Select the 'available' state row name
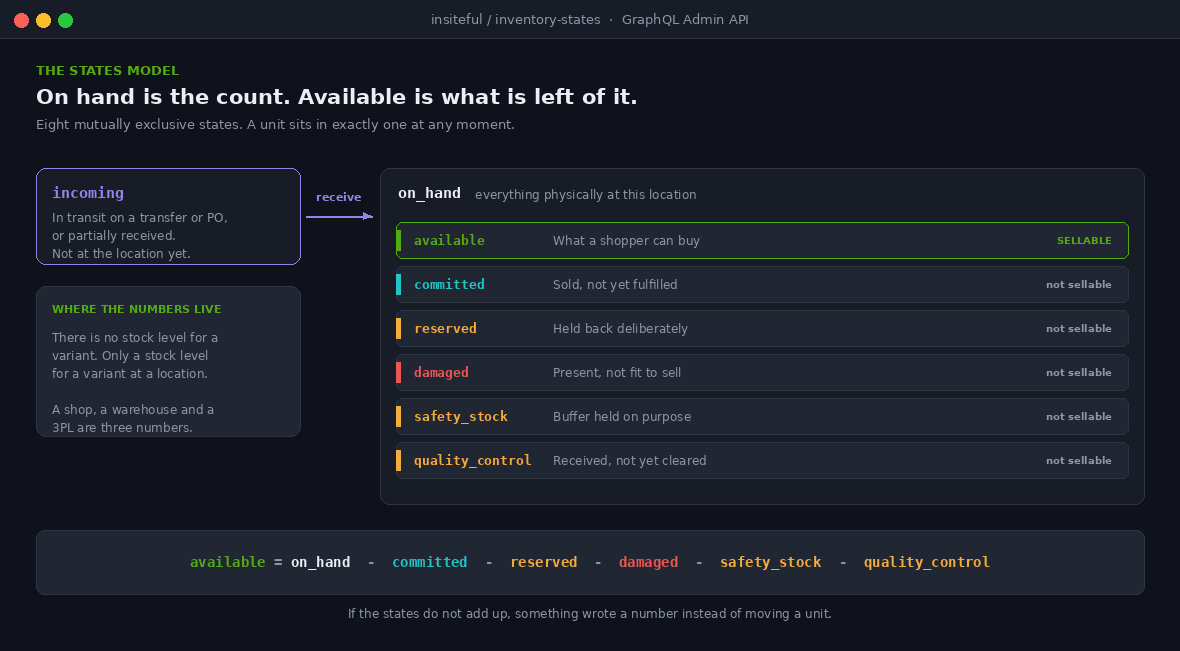Viewport: 1180px width, 651px height. [x=449, y=241]
